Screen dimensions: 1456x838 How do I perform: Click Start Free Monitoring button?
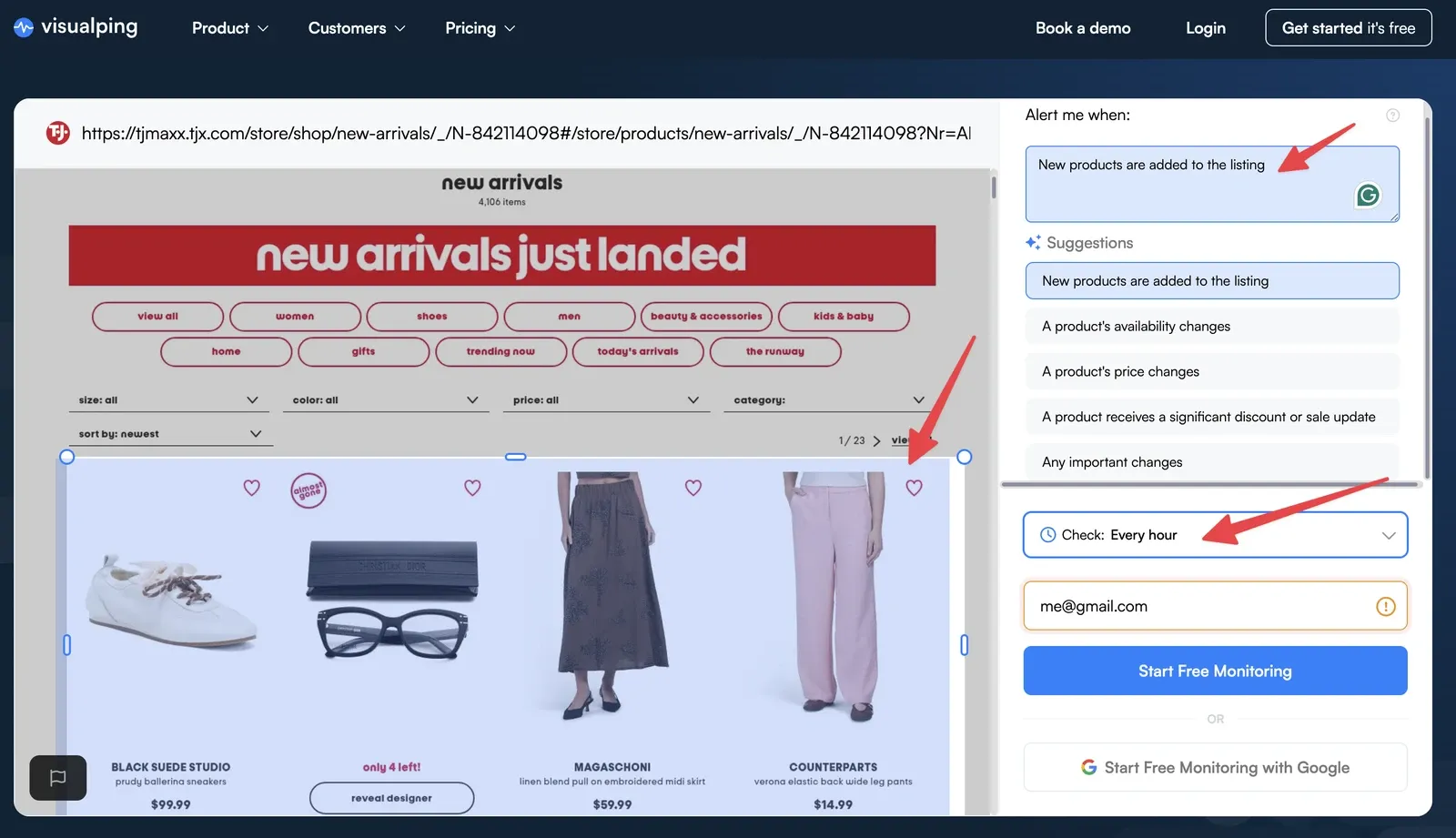(1215, 671)
